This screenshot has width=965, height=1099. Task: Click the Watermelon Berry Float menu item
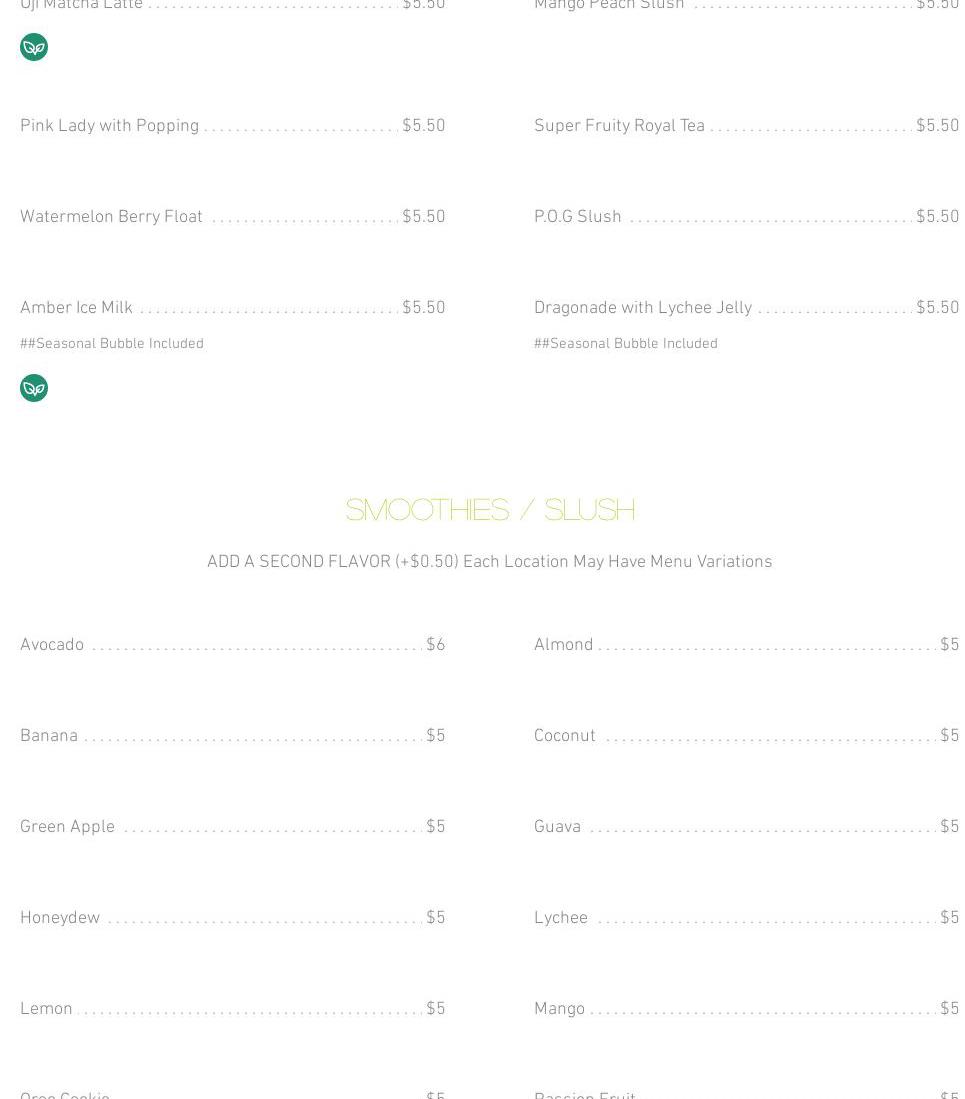[112, 217]
